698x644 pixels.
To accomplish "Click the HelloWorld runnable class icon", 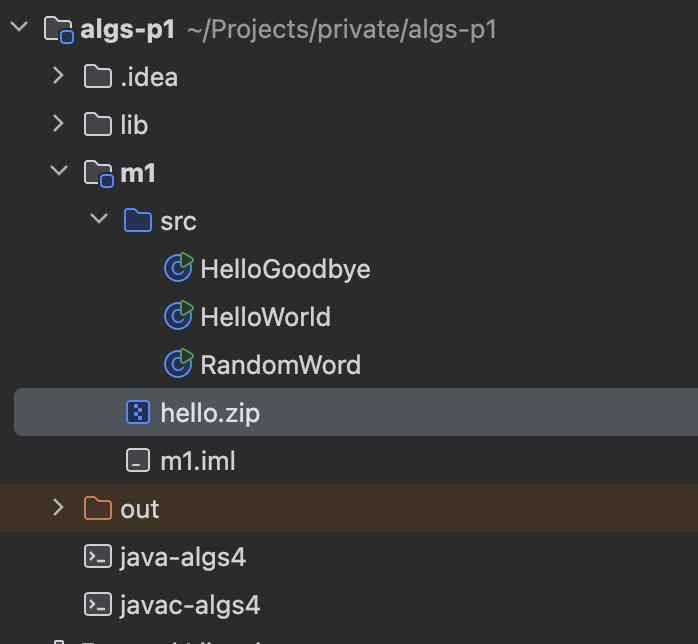I will point(179,315).
